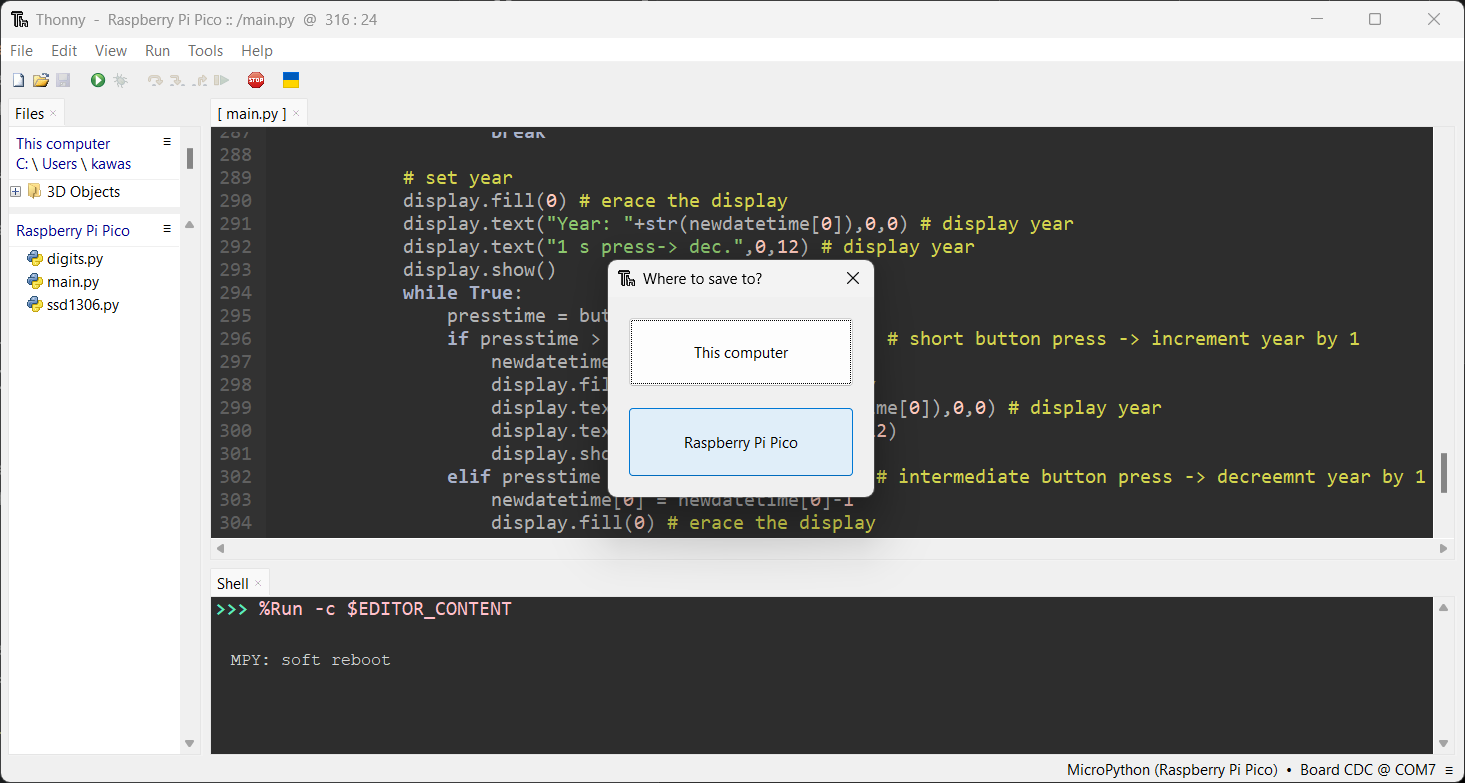
Task: Open the Raspberry Pi Pico panel menu
Action: [x=167, y=229]
